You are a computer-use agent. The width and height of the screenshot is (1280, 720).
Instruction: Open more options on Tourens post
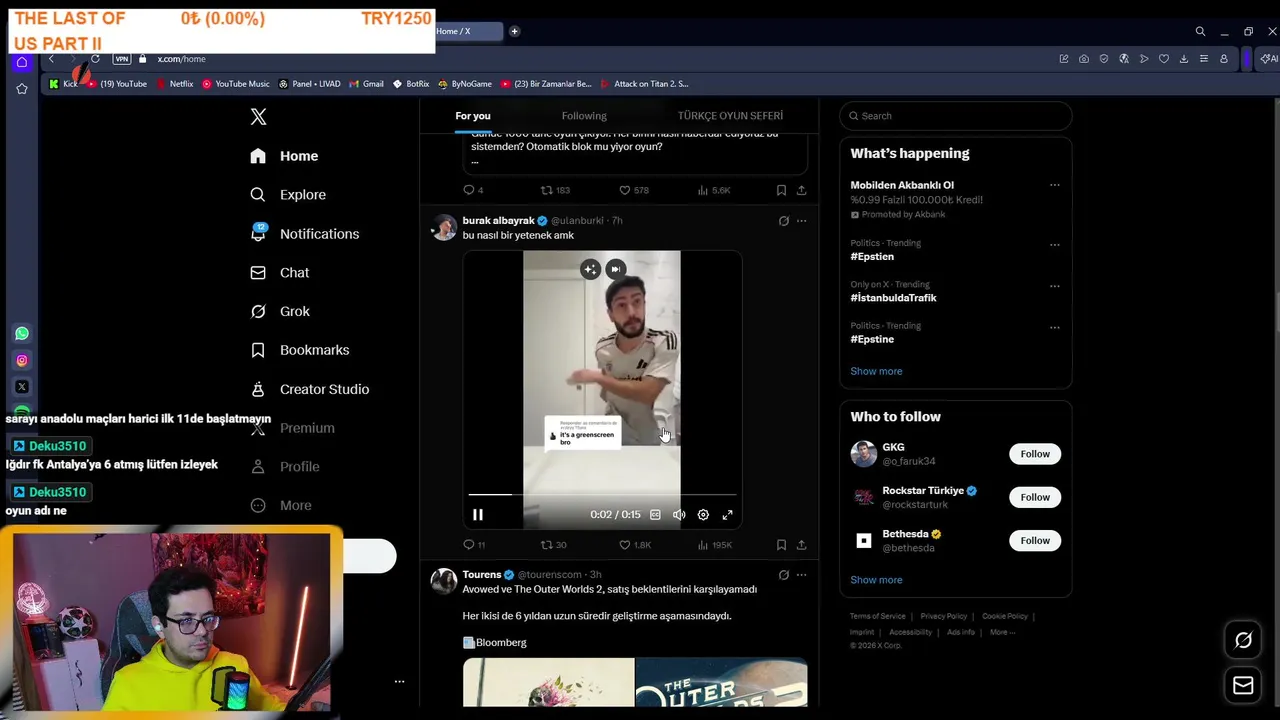(x=801, y=575)
